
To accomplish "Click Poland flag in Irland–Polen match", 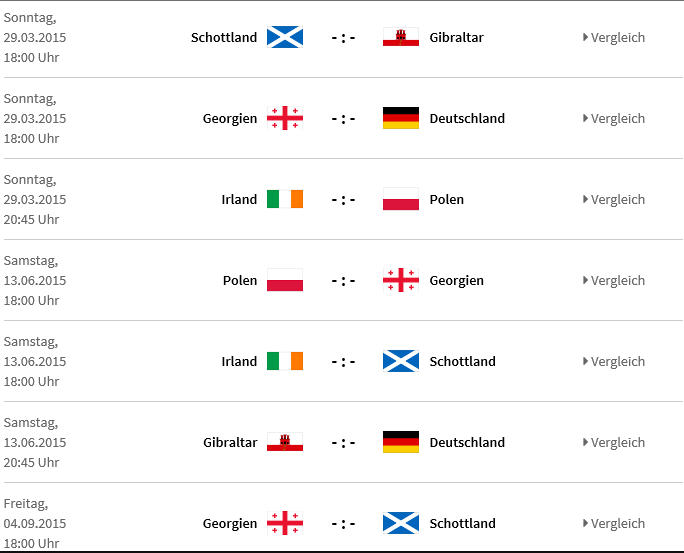I will click(401, 199).
